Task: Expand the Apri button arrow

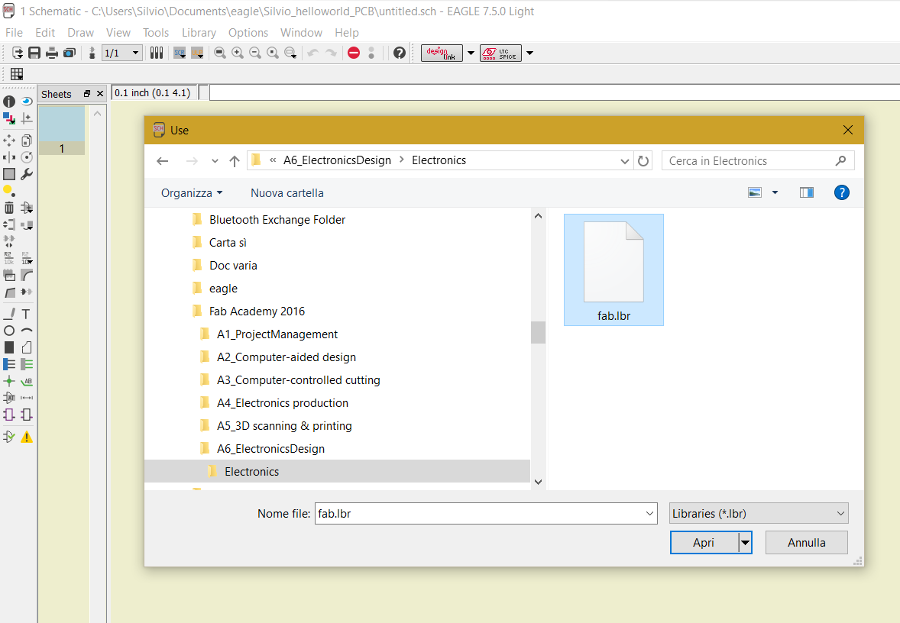Action: click(x=745, y=543)
